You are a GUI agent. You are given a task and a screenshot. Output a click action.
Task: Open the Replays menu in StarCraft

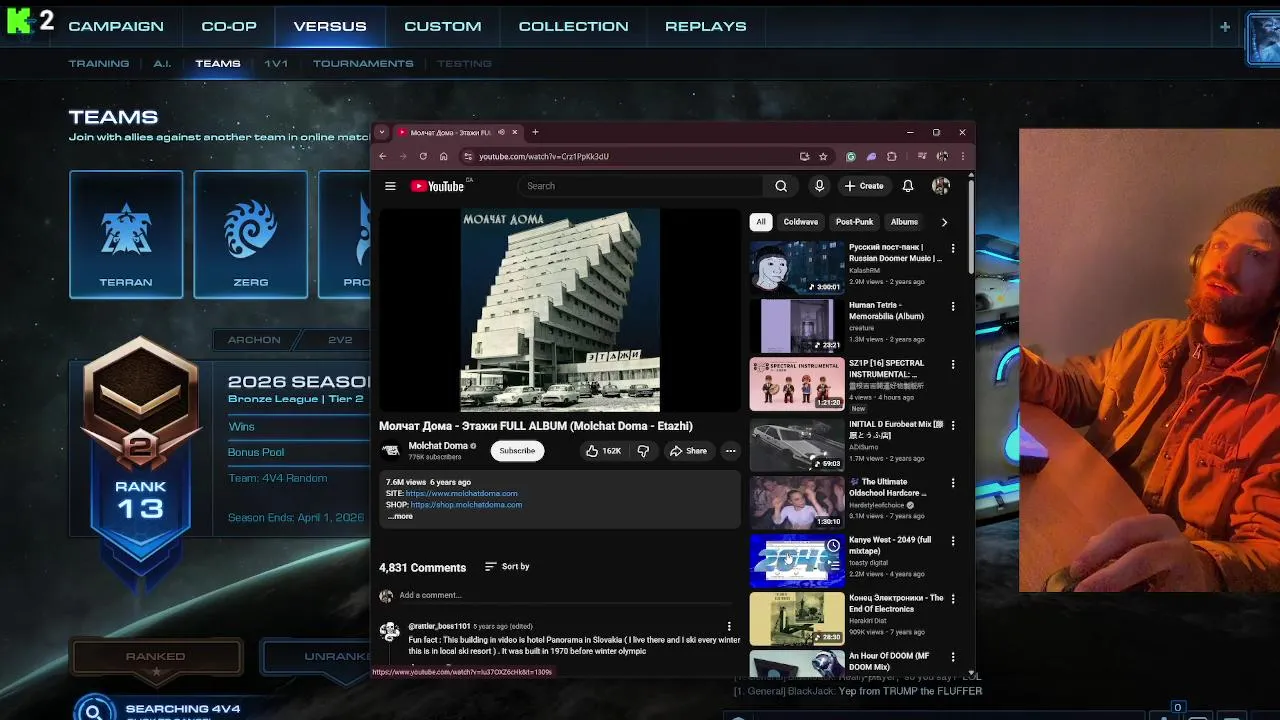pyautogui.click(x=706, y=27)
